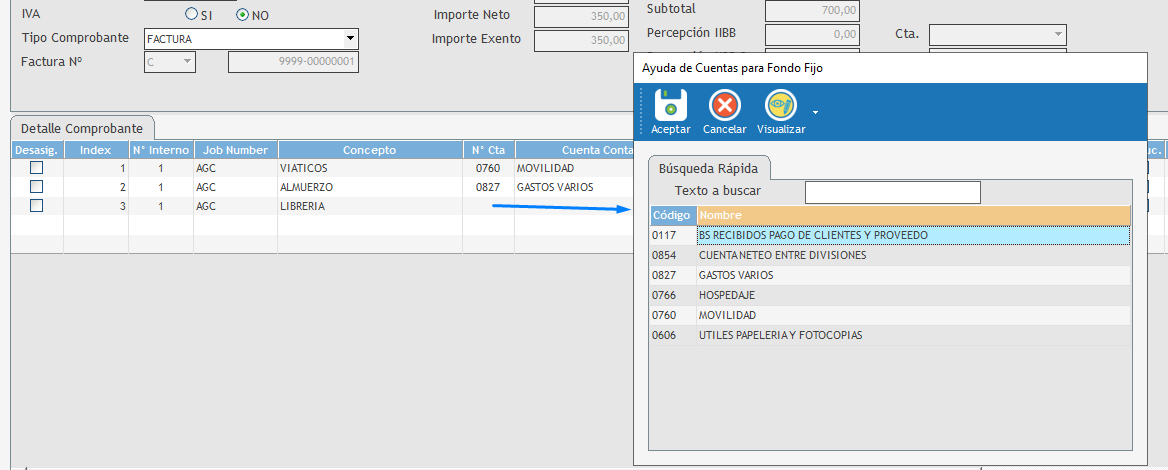Click the Aceptar save icon
This screenshot has height=470, width=1168.
pyautogui.click(x=670, y=105)
